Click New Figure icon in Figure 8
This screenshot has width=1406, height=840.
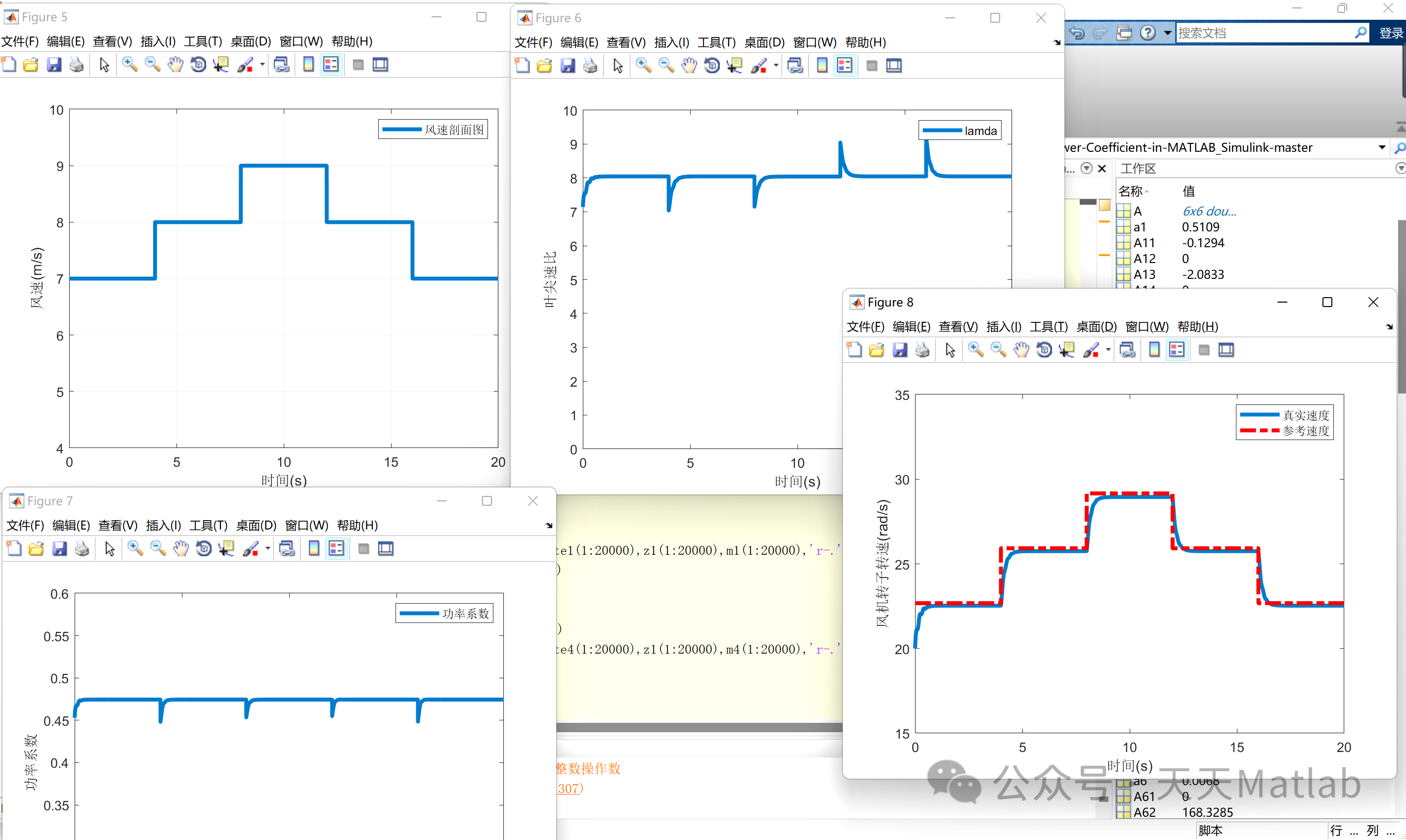pyautogui.click(x=854, y=350)
